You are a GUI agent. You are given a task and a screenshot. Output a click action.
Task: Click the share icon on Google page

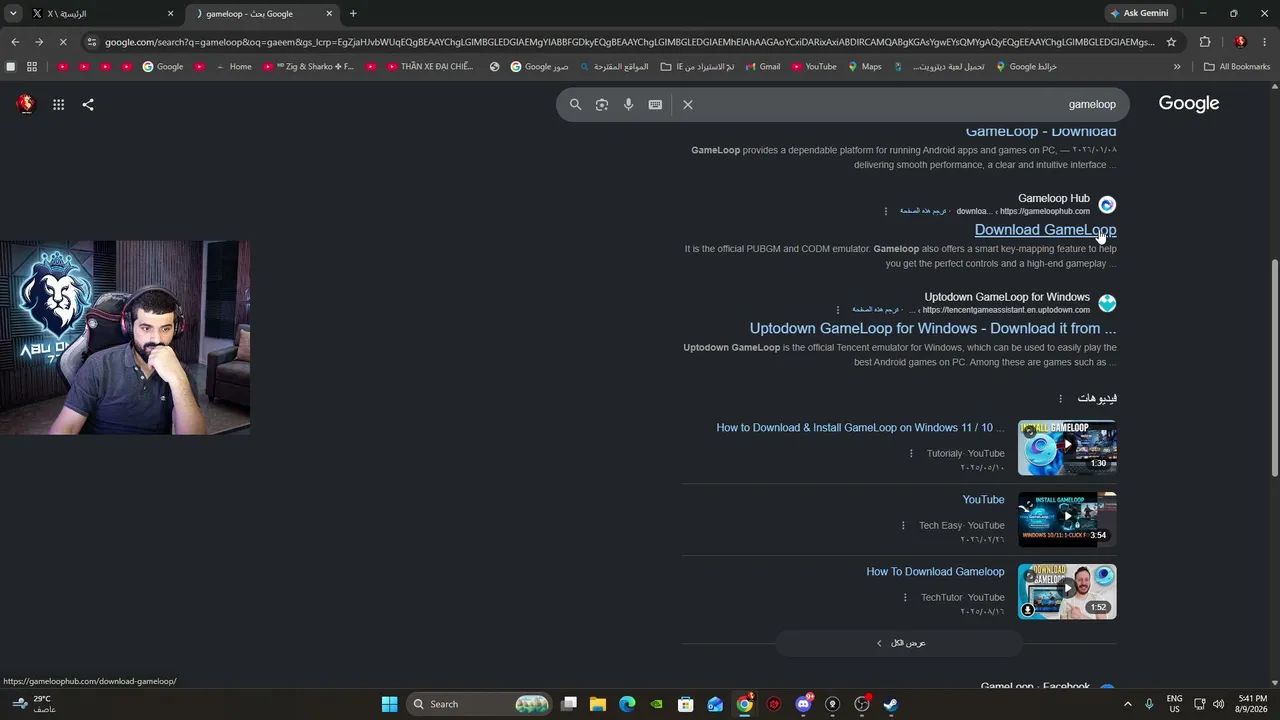click(x=88, y=104)
